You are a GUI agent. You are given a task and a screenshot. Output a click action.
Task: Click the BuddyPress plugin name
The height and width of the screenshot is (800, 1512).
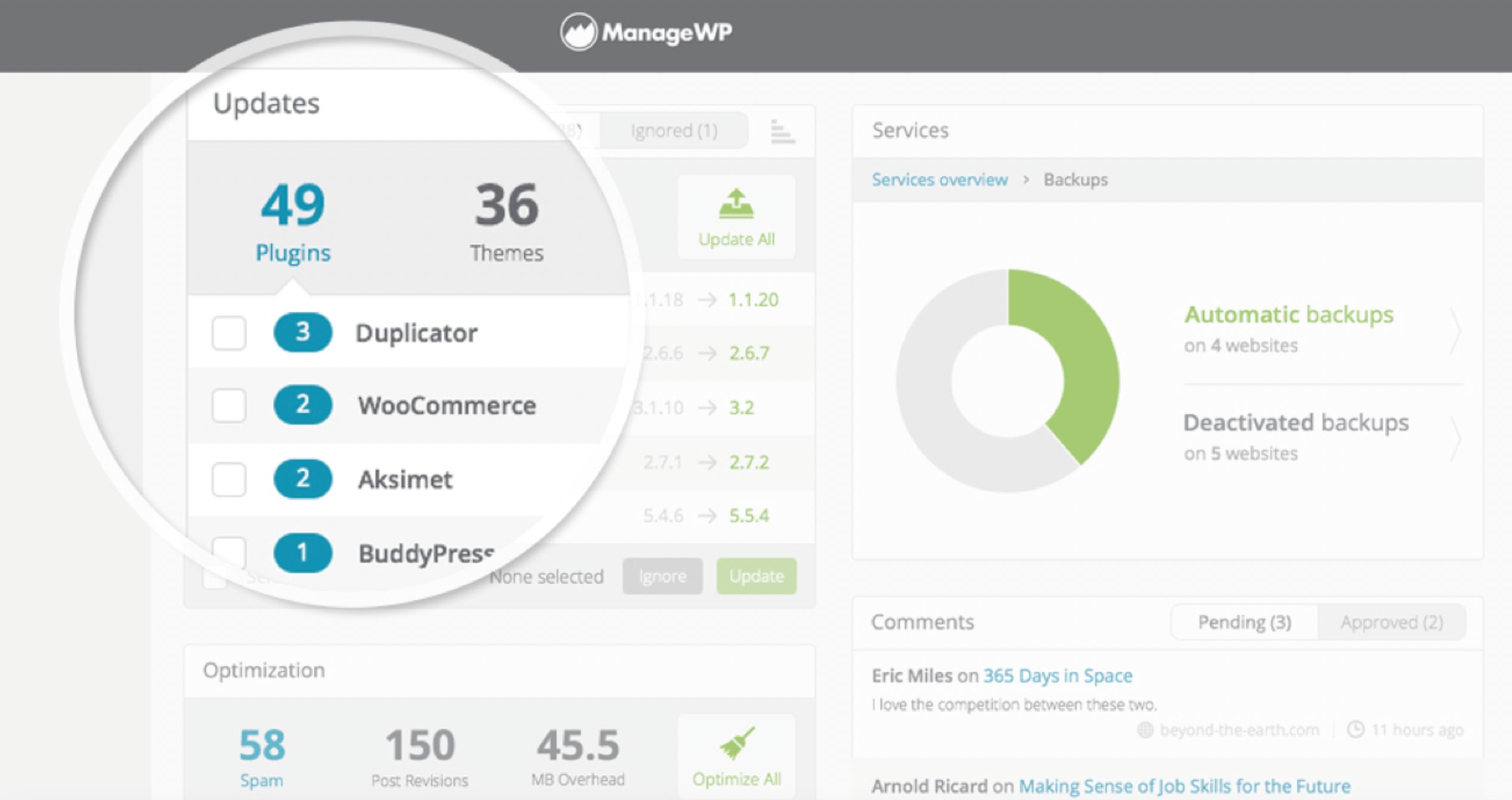pos(426,553)
